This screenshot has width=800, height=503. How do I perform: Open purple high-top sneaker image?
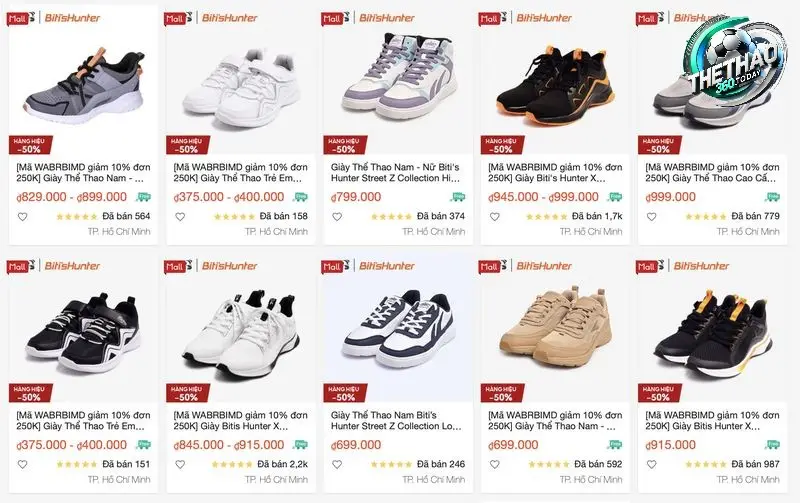[398, 77]
